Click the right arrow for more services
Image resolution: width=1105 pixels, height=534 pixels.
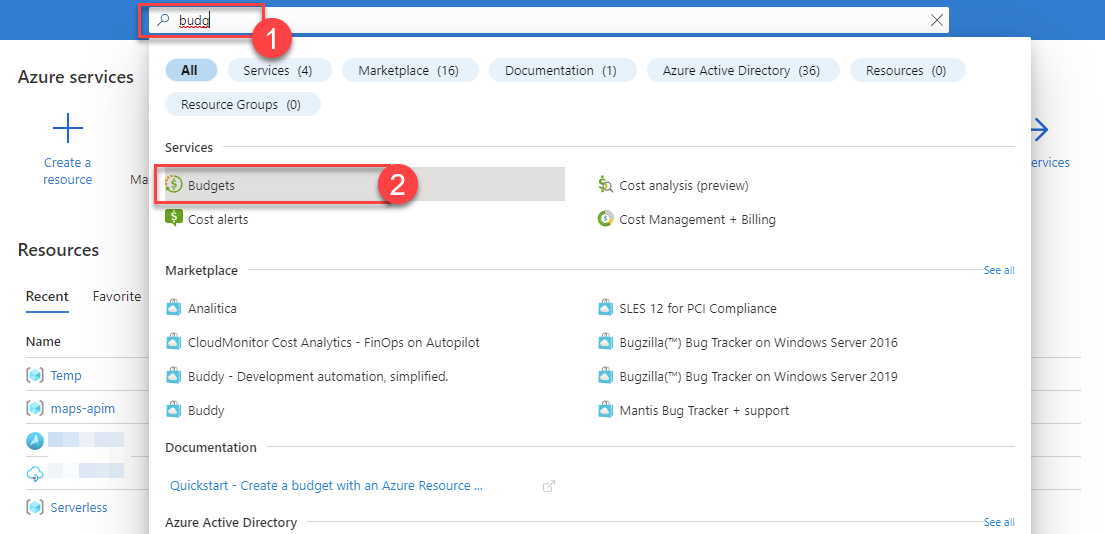click(x=1040, y=128)
